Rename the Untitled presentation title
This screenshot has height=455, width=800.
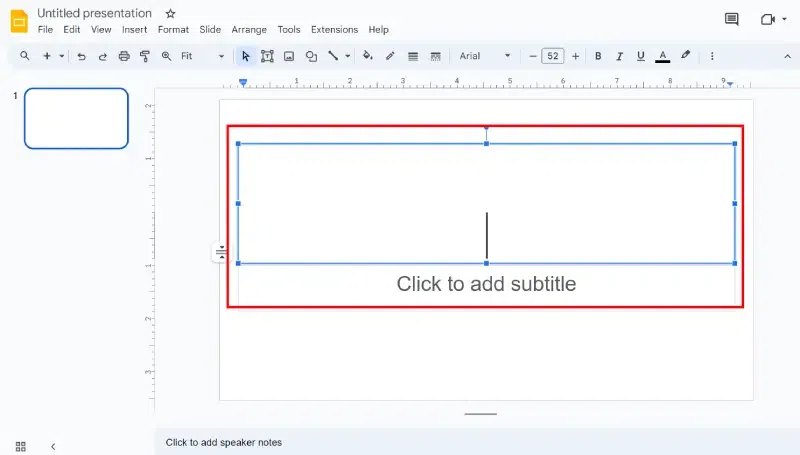pyautogui.click(x=94, y=13)
